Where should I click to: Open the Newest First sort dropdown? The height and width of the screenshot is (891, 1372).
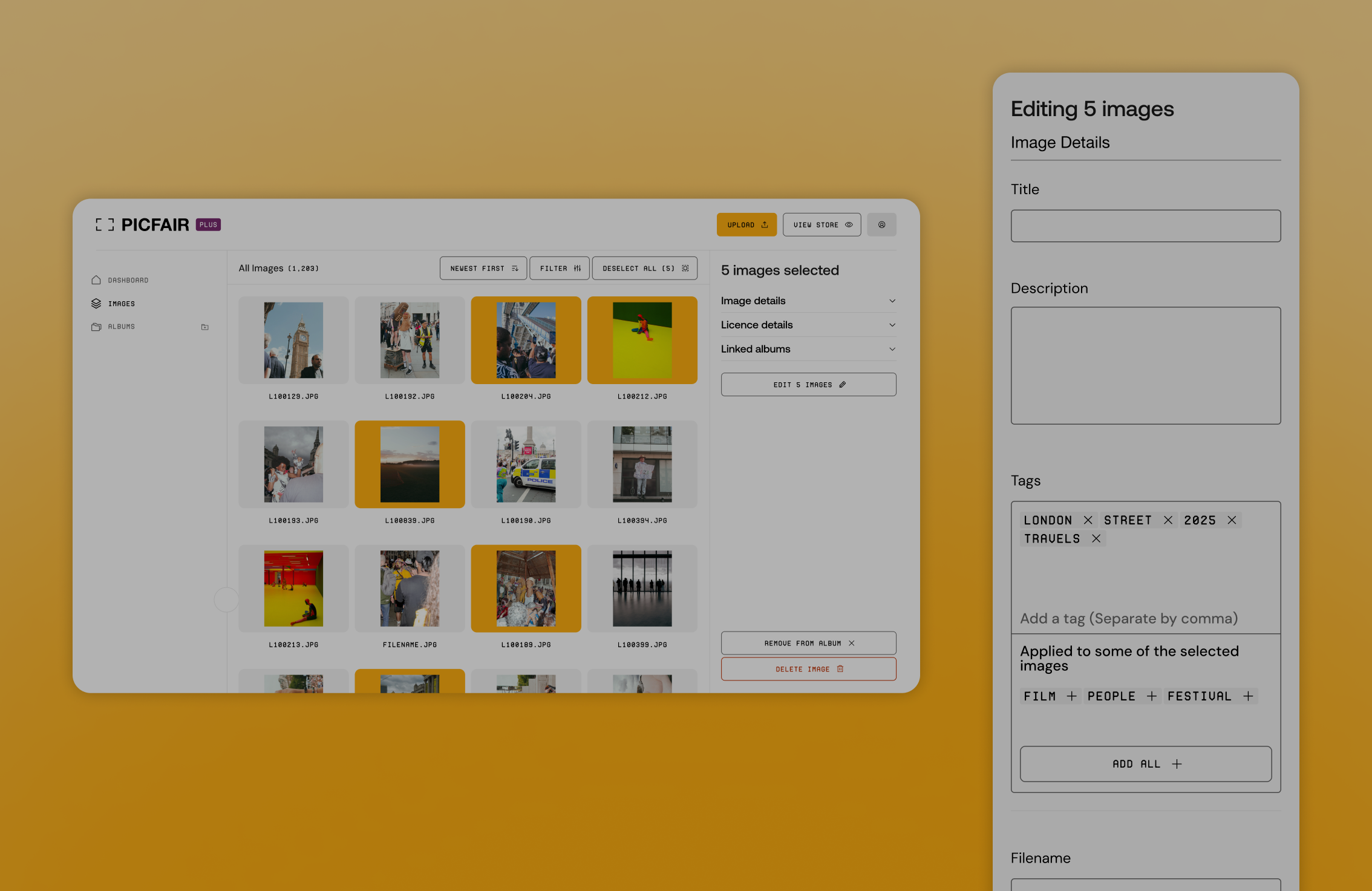point(483,268)
